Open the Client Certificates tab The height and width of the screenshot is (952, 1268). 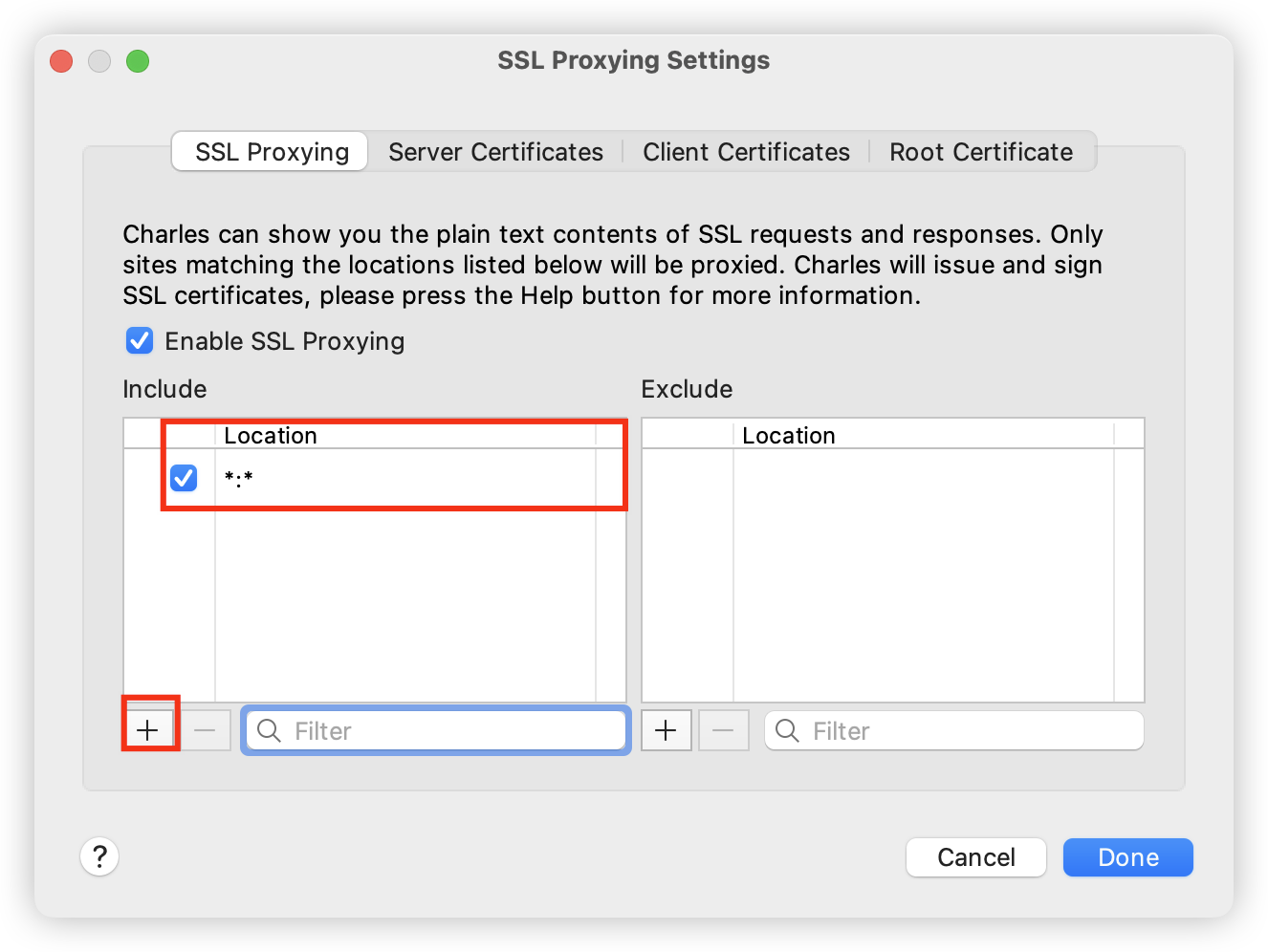tap(746, 152)
